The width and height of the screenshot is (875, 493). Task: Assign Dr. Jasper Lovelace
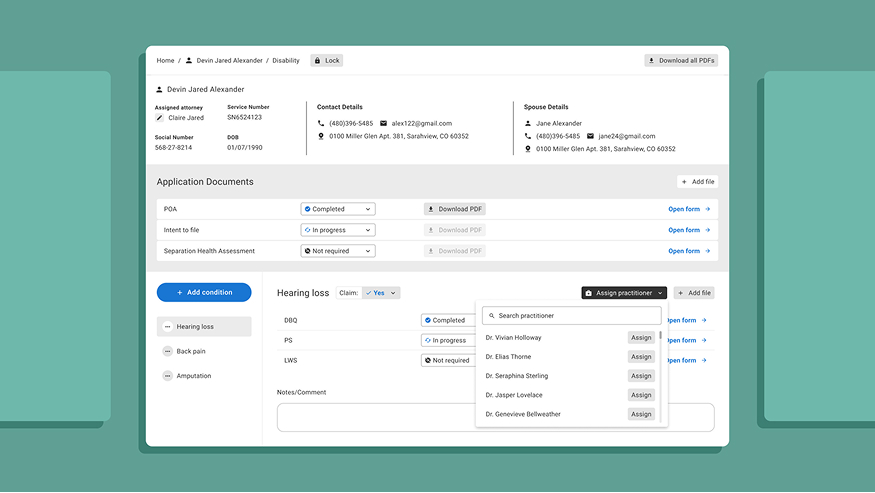(x=641, y=395)
